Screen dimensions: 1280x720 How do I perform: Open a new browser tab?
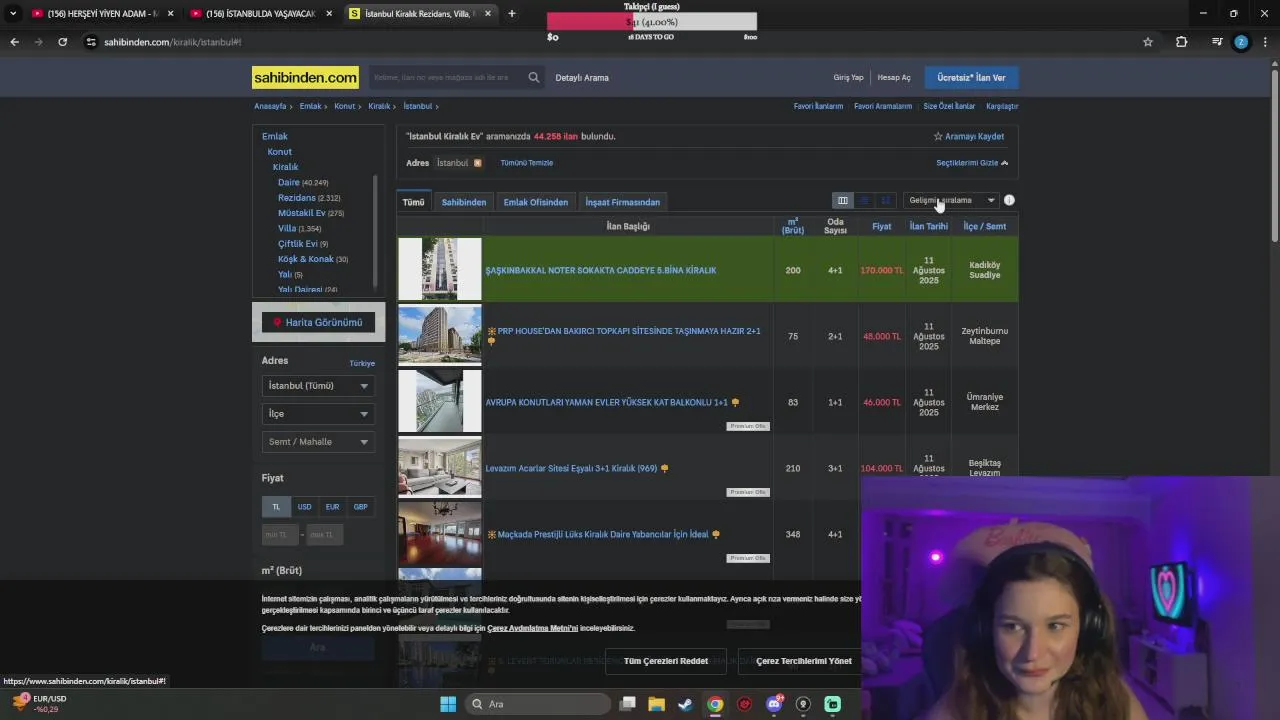click(x=512, y=13)
